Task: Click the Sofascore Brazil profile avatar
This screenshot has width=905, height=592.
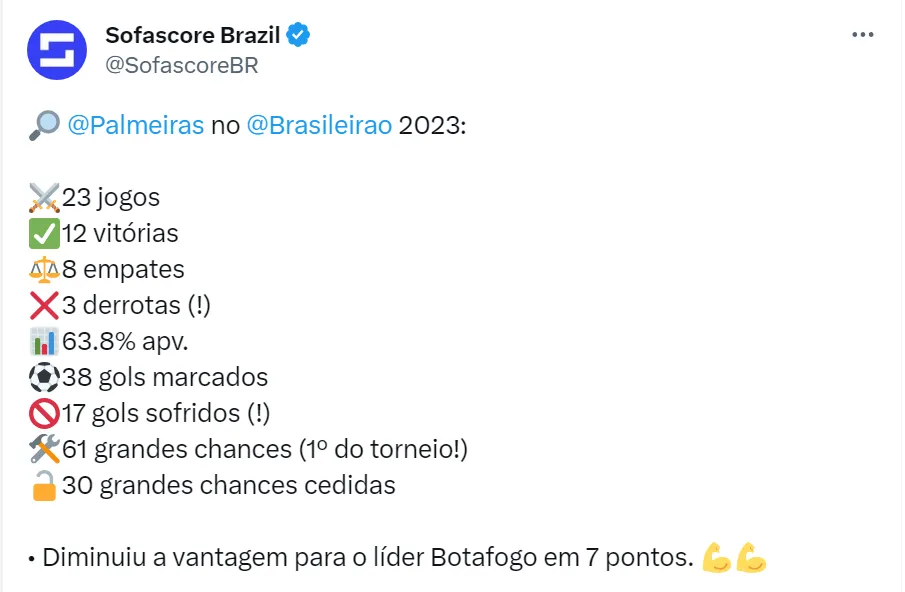Action: [x=57, y=50]
